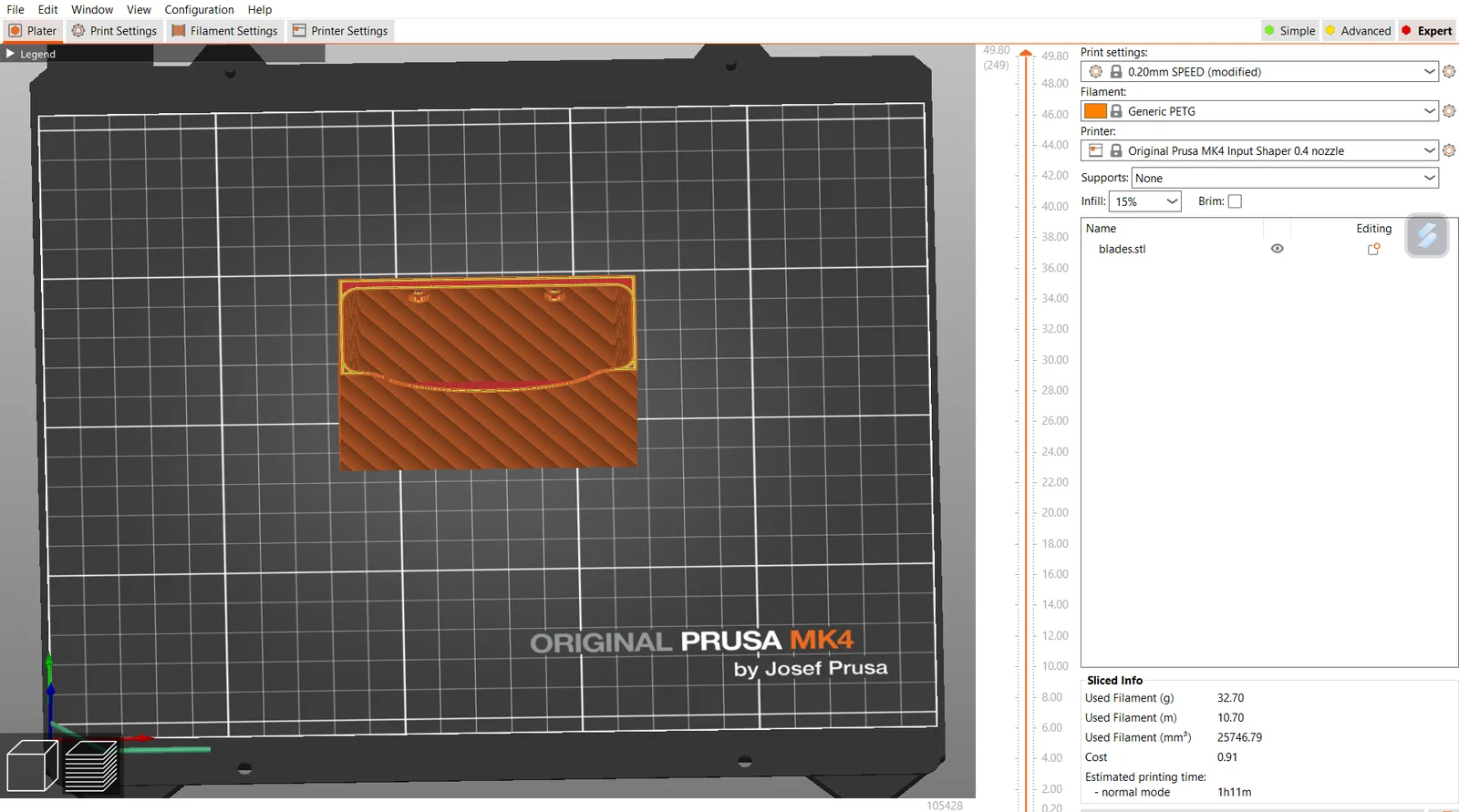Switch to Expert mode

pyautogui.click(x=1427, y=31)
